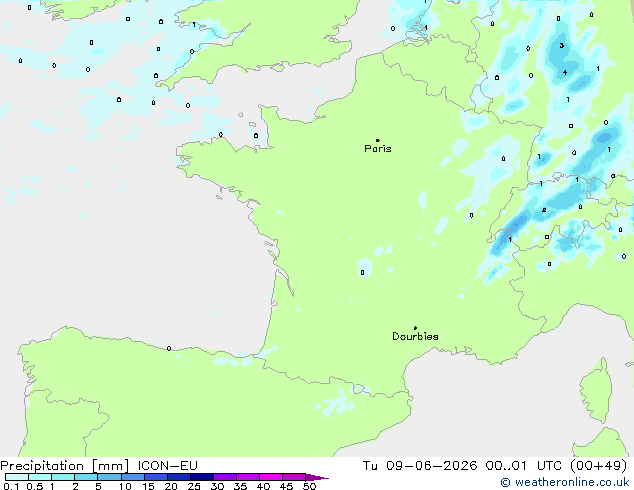Image resolution: width=634 pixels, height=490 pixels.
Task: Click the legend label '50'
Action: pyautogui.click(x=309, y=486)
